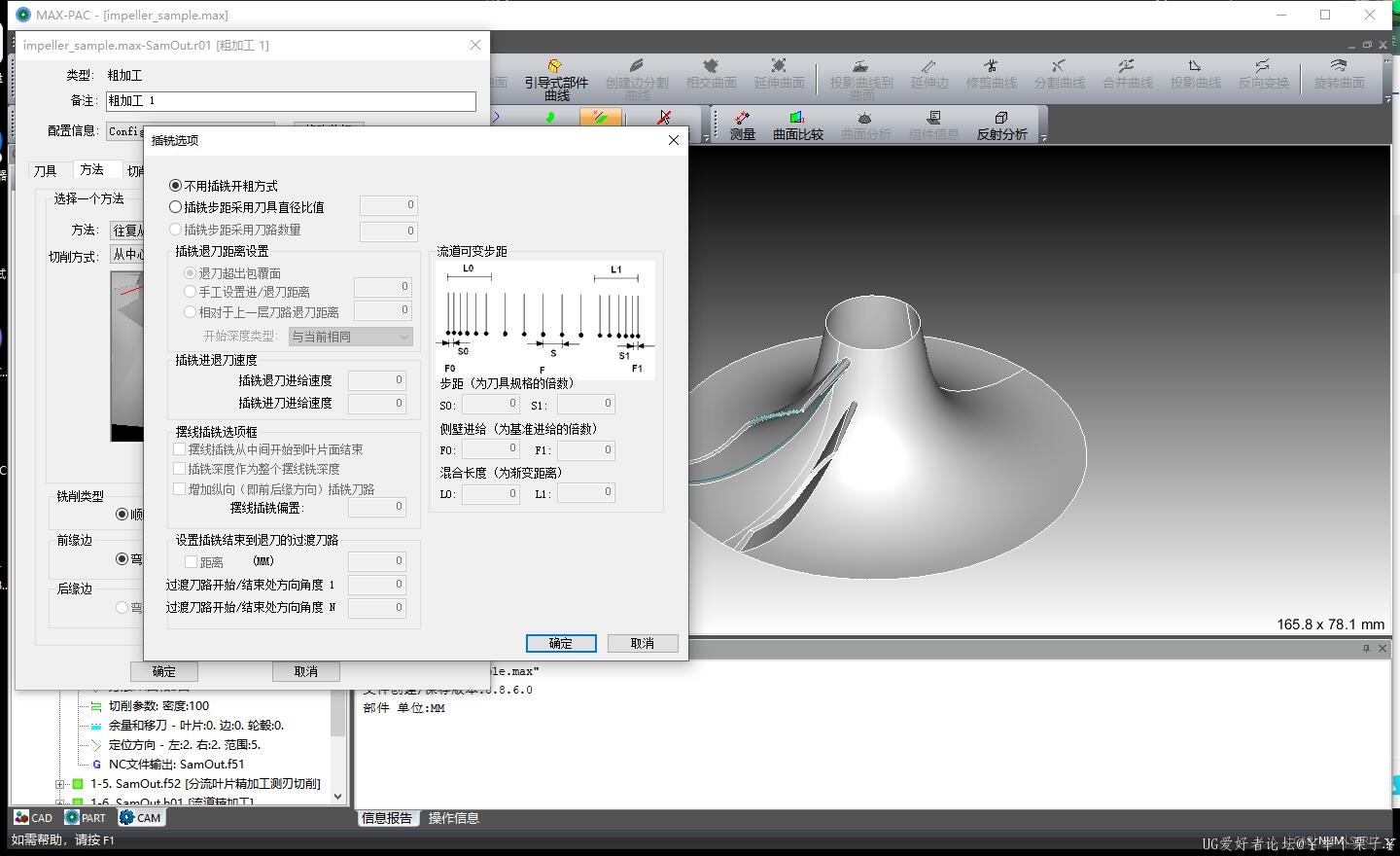
Task: Click the NC文件输出 G icon in tree
Action: coord(96,765)
